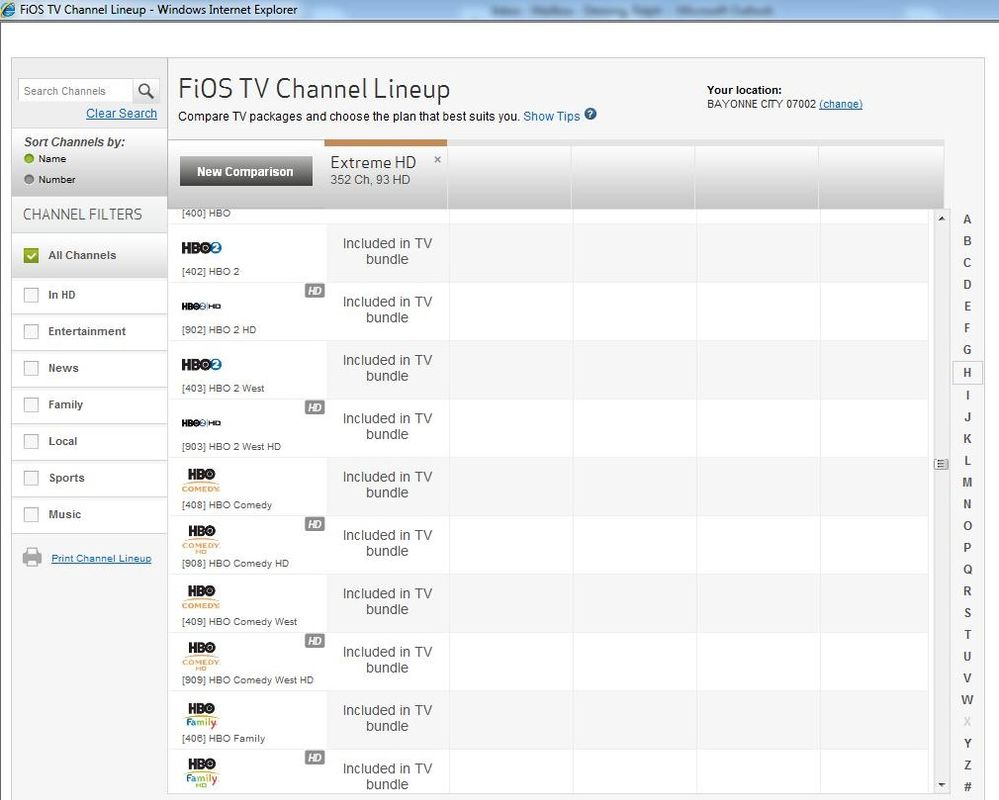Screen dimensions: 999x800
Task: Jump to channels starting with A
Action: coord(967,219)
